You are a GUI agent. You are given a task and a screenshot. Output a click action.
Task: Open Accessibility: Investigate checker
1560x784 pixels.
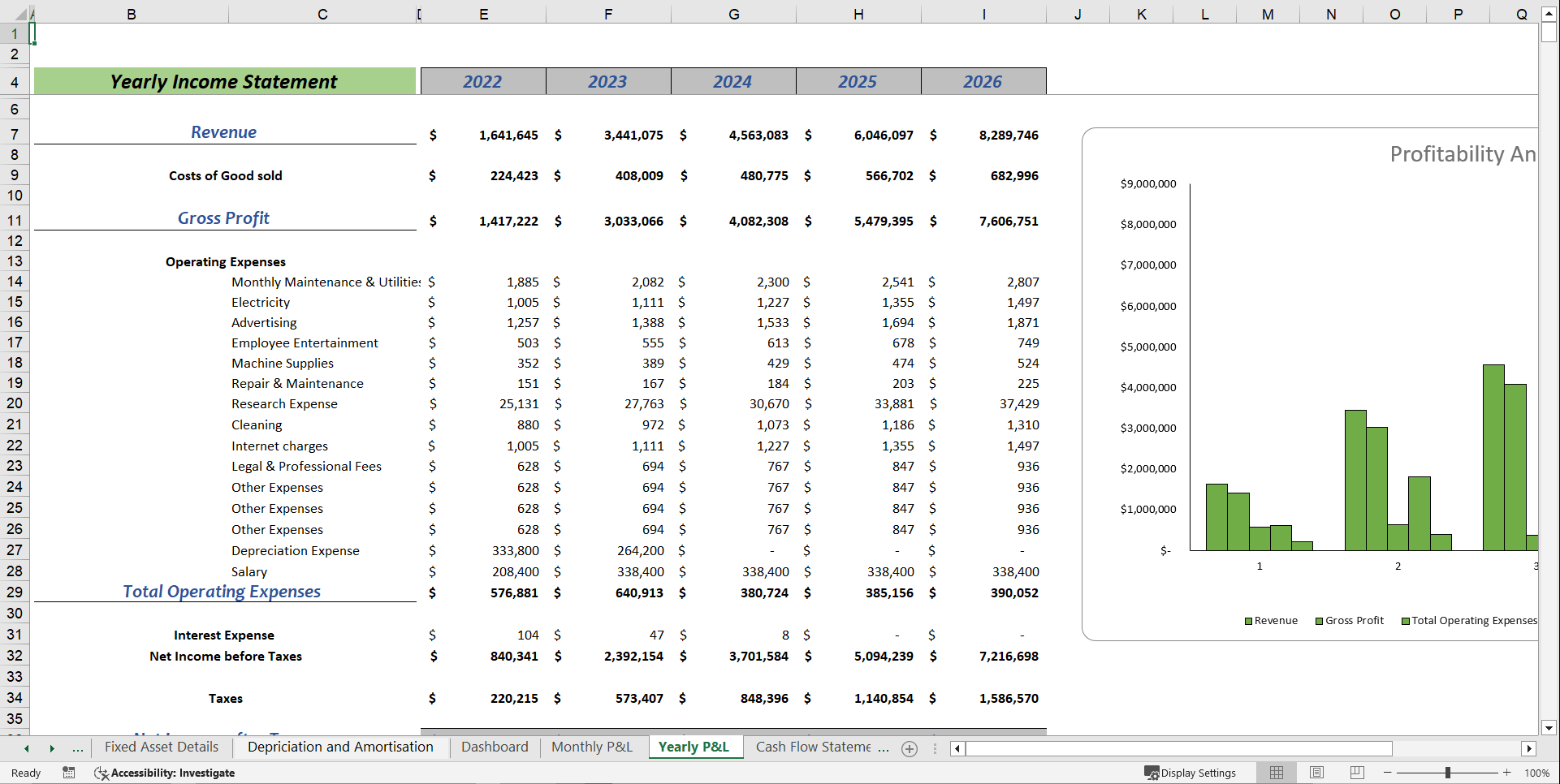(165, 773)
